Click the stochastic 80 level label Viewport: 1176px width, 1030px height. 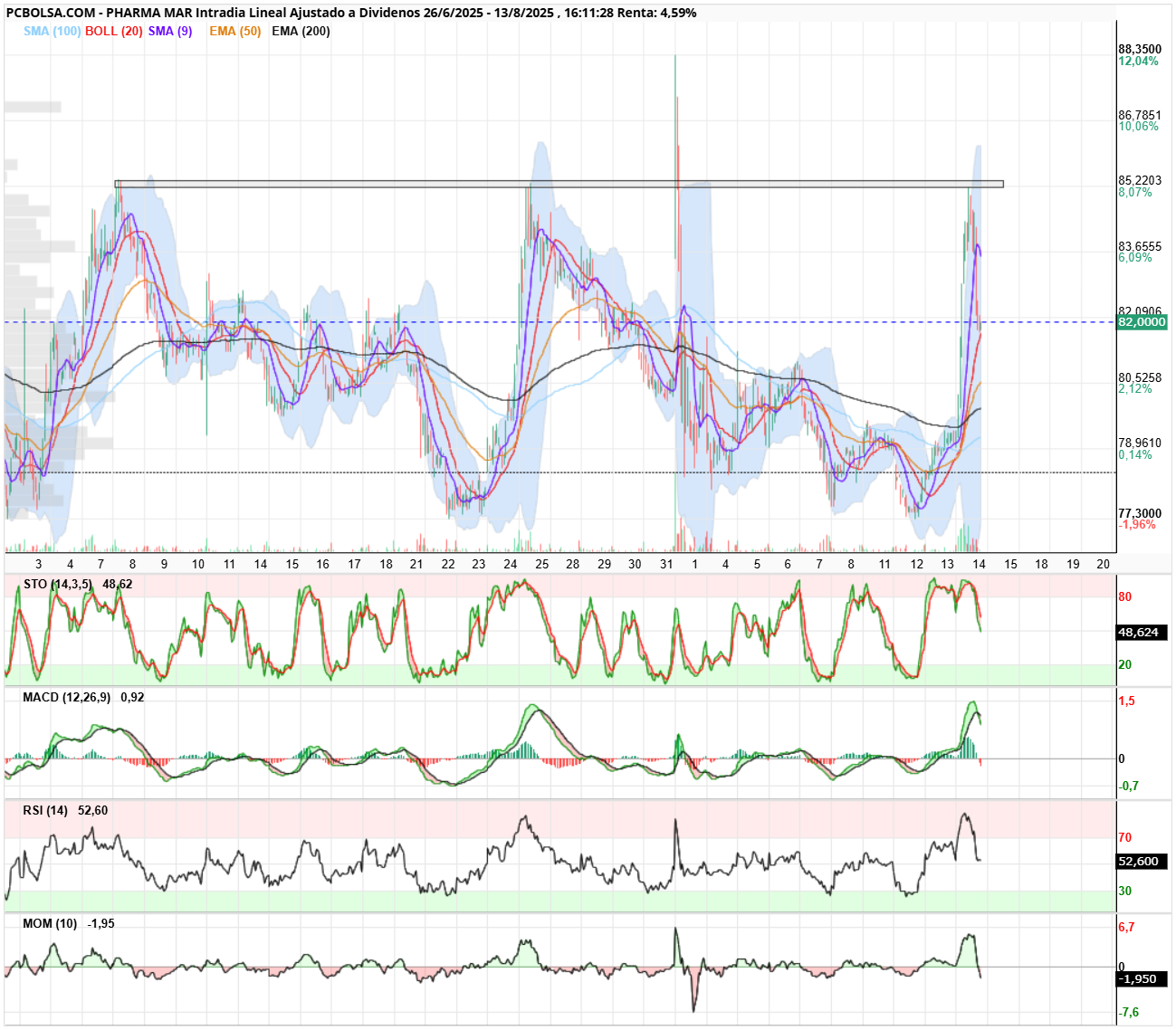pyautogui.click(x=1125, y=596)
